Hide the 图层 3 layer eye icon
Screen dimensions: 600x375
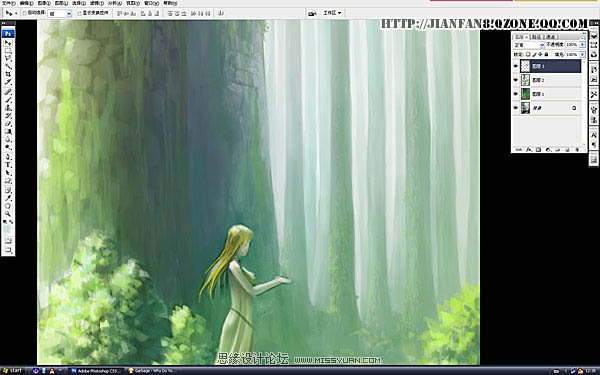tap(516, 66)
